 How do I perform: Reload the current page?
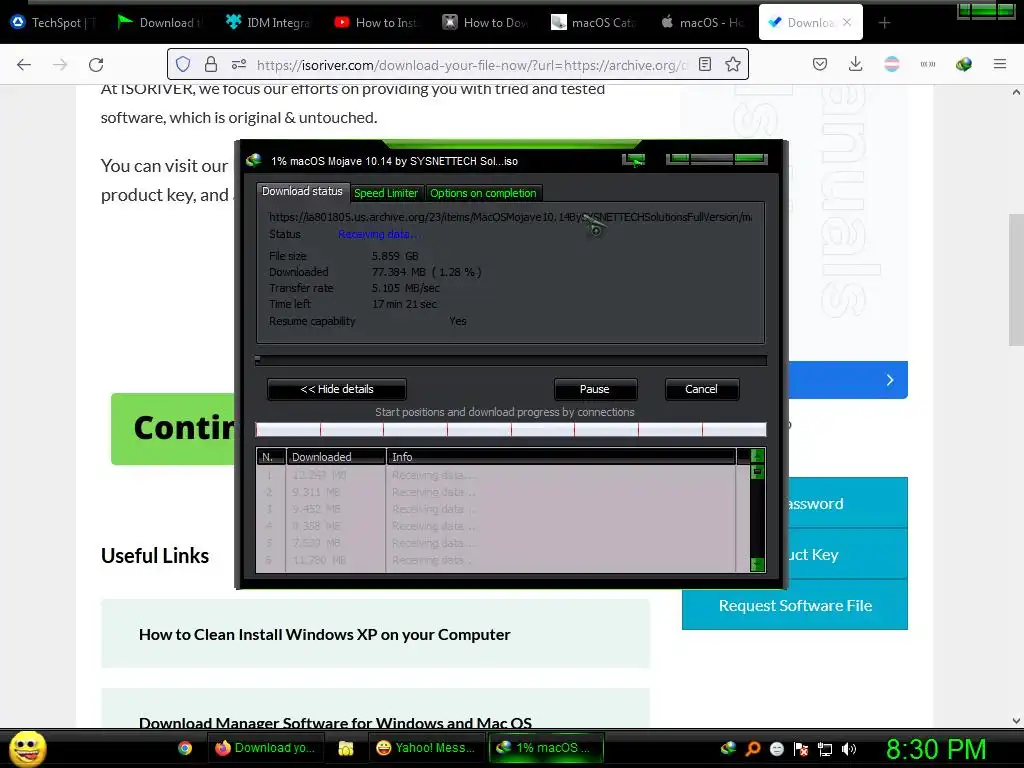click(96, 65)
